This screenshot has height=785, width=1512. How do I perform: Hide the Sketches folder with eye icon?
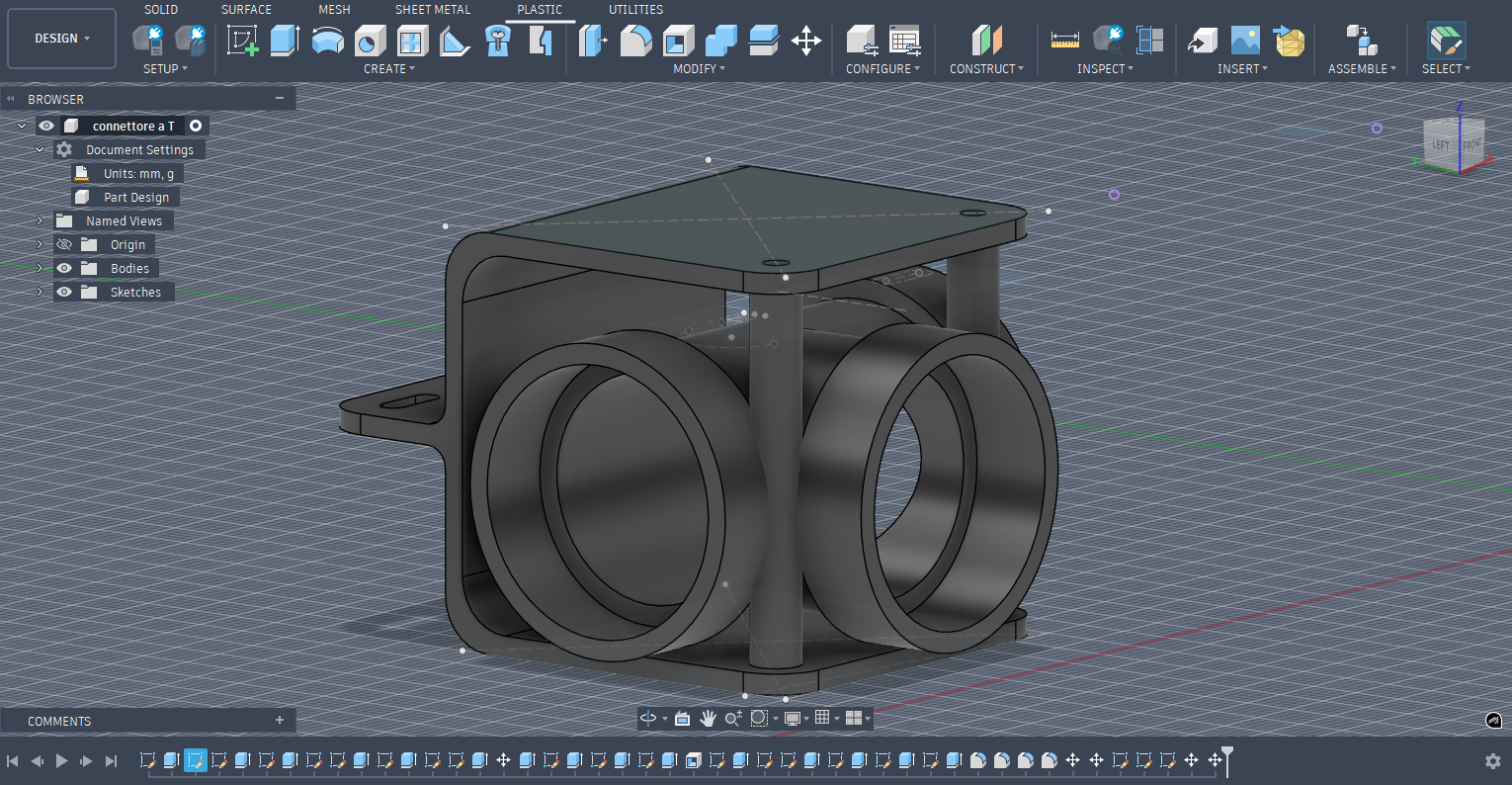(x=64, y=292)
